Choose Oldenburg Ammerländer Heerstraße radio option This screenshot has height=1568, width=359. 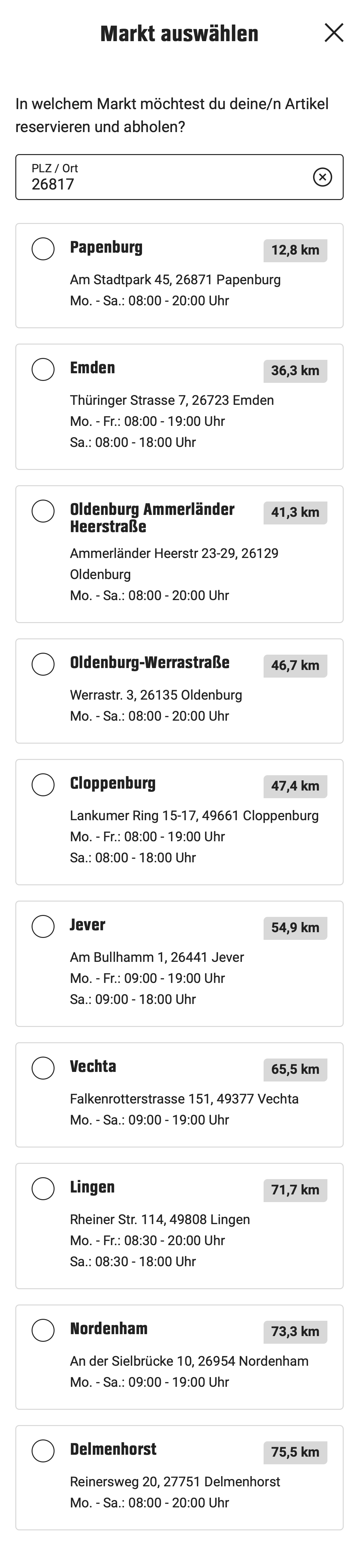43,511
